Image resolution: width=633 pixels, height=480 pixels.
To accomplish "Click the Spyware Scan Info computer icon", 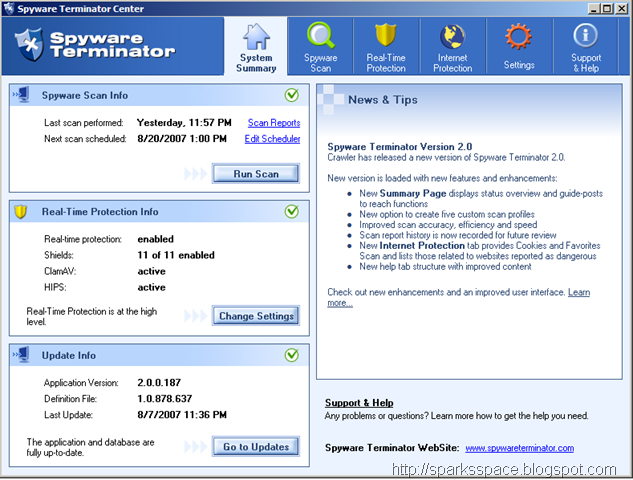I will (21, 94).
